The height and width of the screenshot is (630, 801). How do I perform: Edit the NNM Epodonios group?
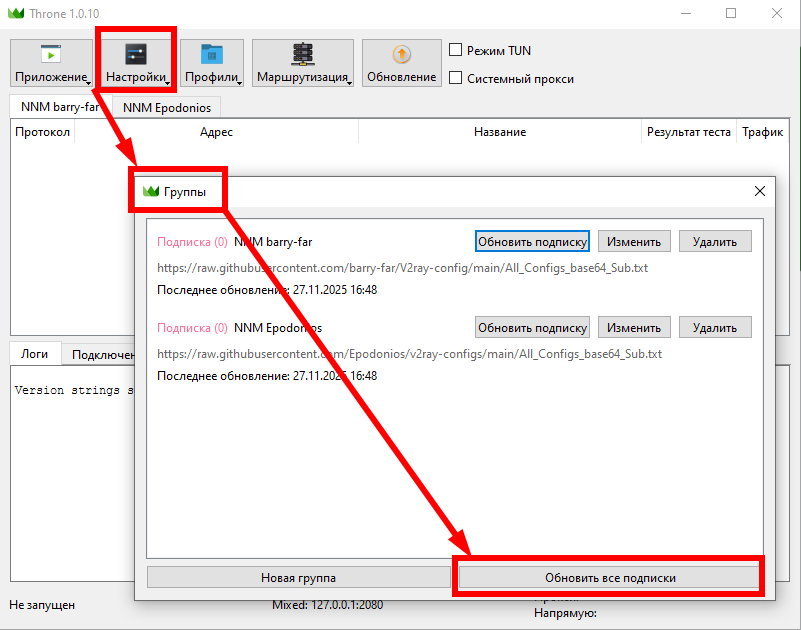634,327
